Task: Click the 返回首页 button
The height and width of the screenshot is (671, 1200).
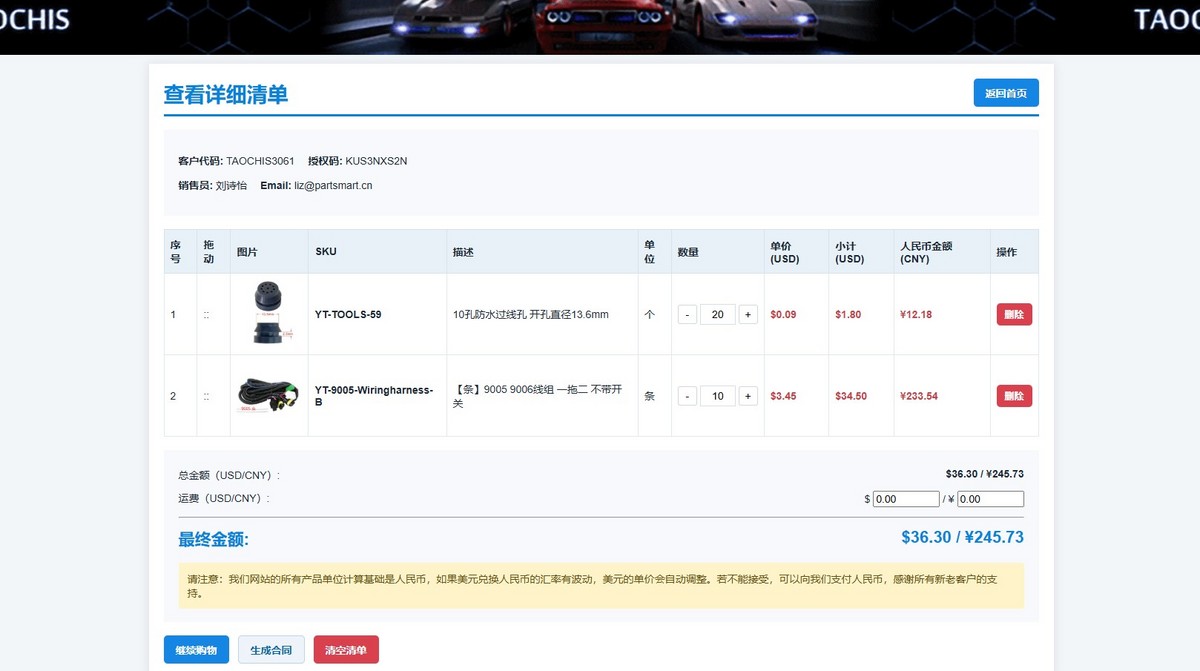Action: (x=1006, y=93)
